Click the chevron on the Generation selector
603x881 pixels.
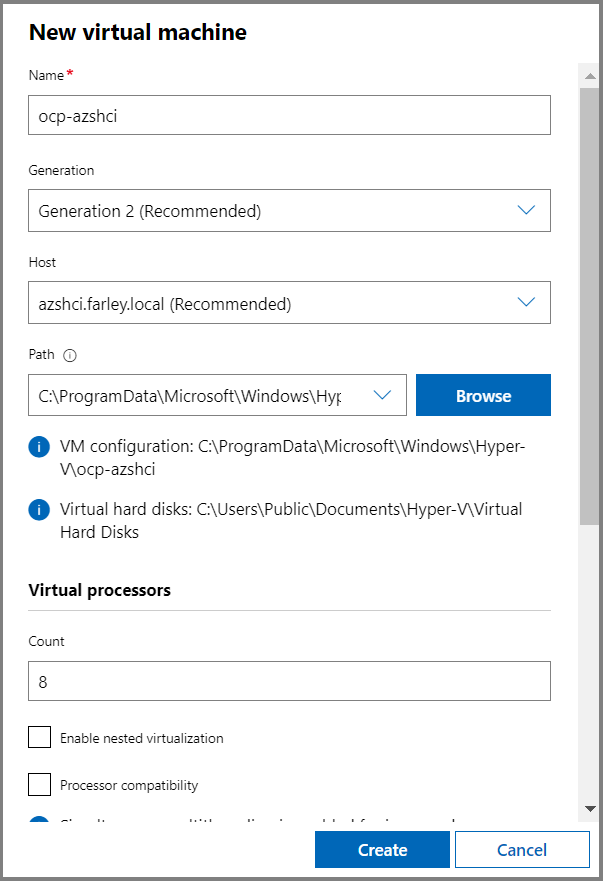tap(527, 210)
